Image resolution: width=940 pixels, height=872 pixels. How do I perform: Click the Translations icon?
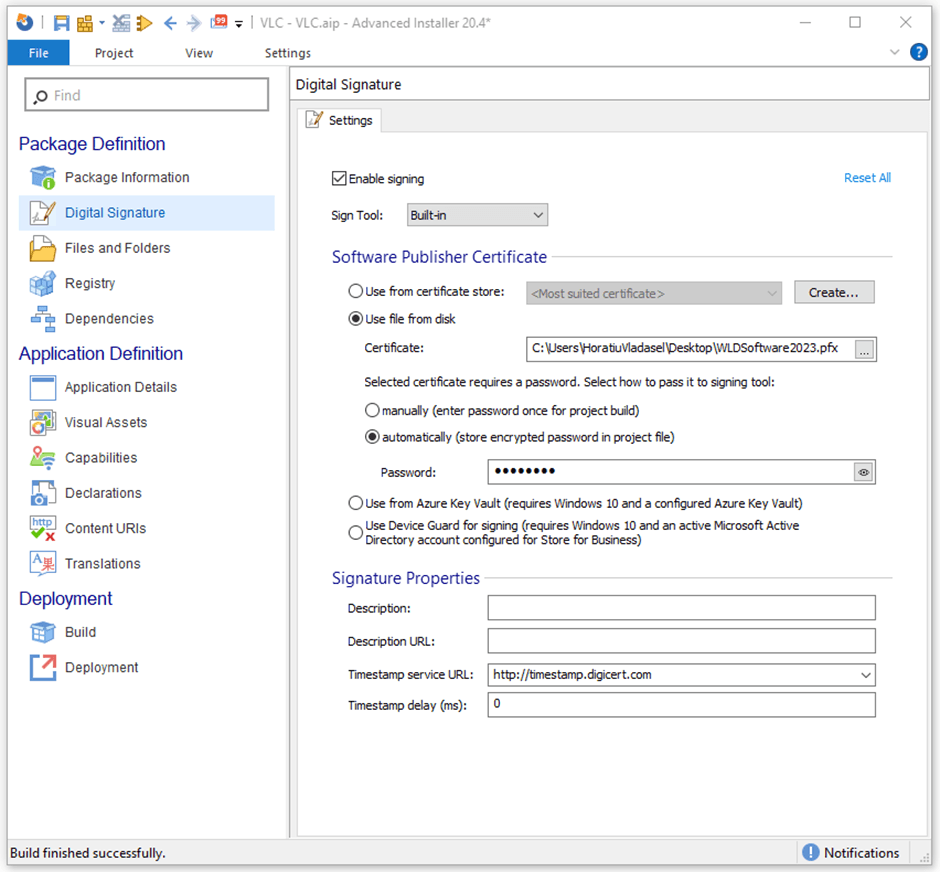[43, 564]
